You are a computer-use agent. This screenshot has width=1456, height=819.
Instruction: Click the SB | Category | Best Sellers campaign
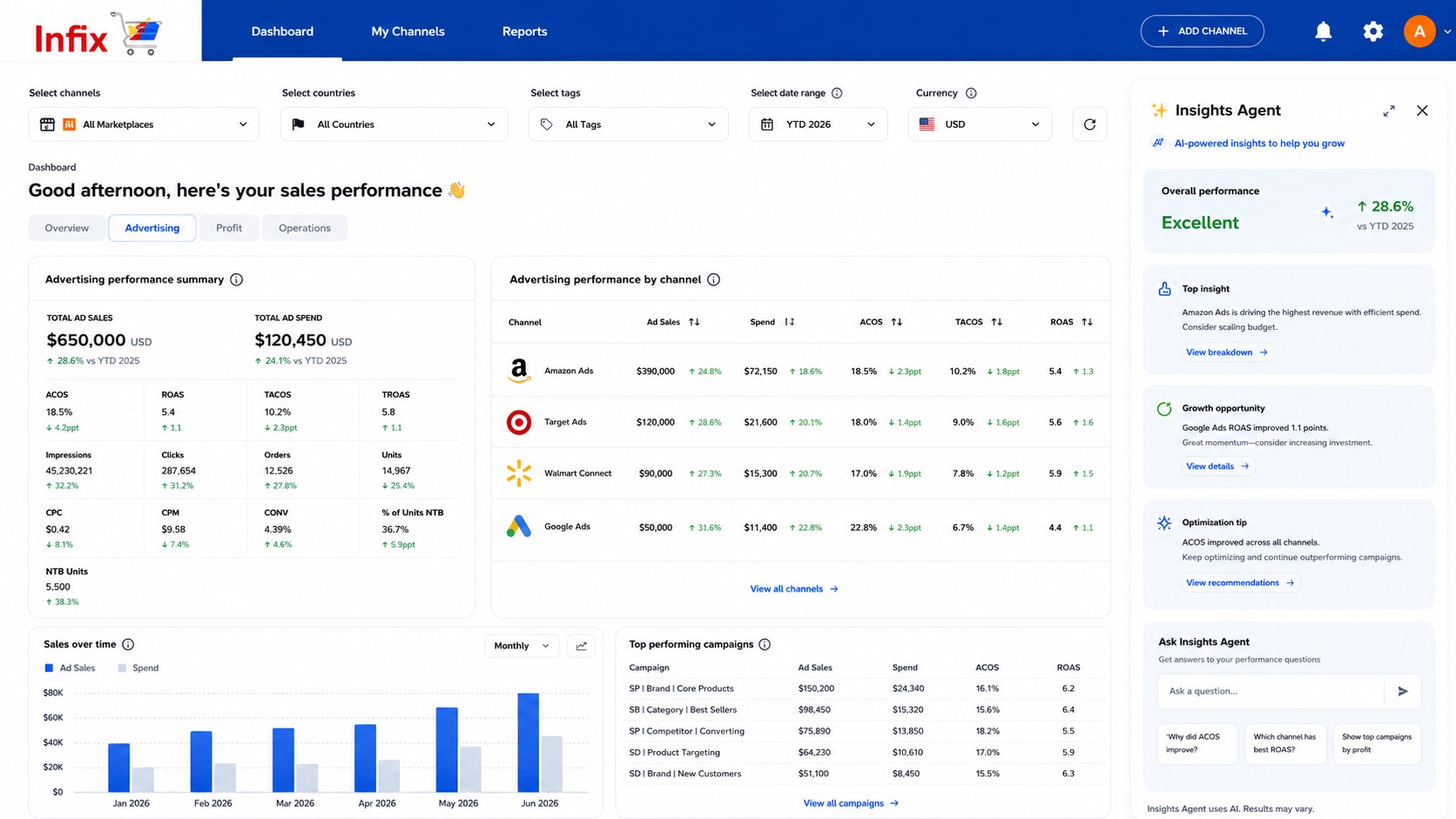(683, 710)
